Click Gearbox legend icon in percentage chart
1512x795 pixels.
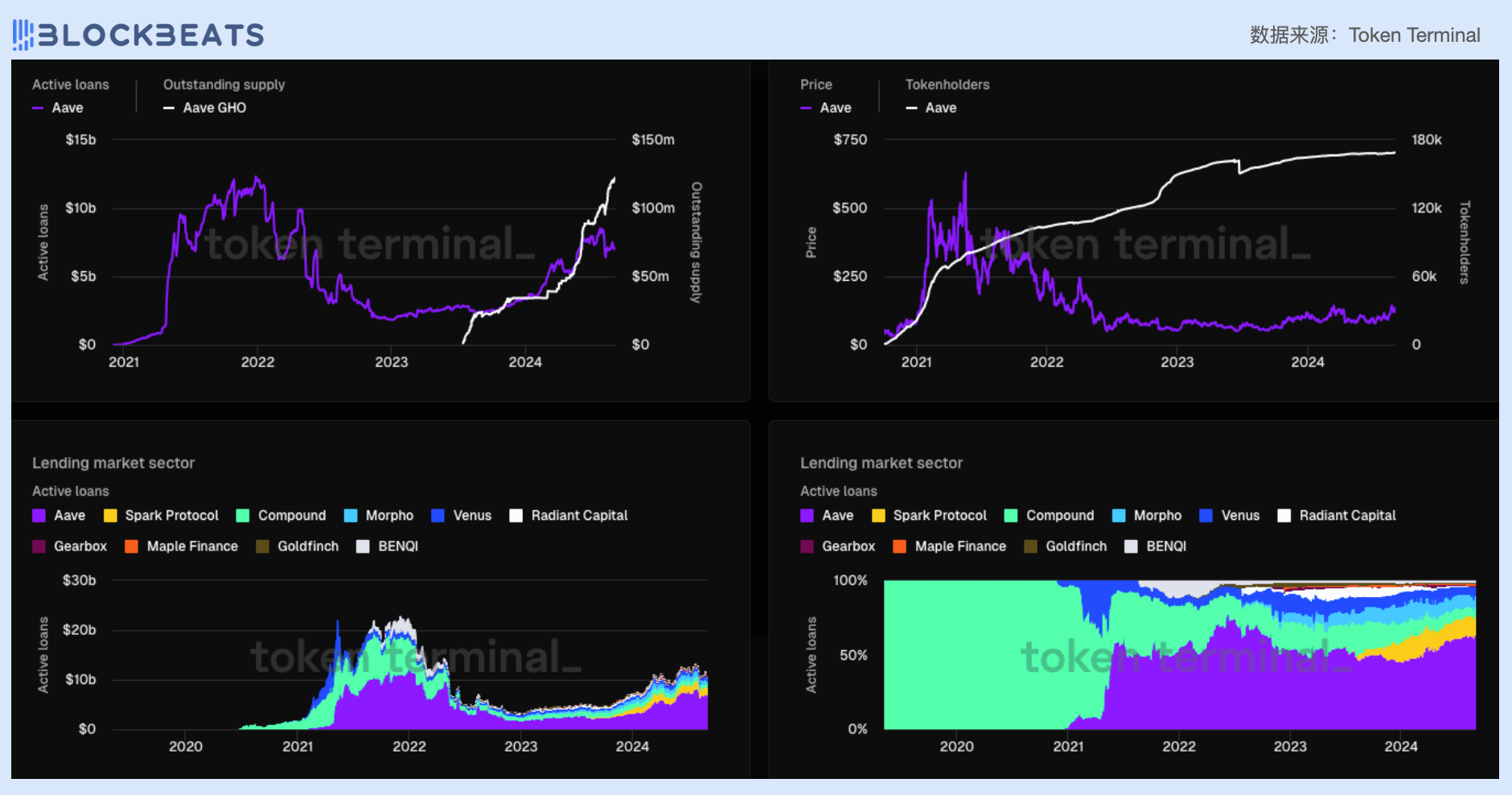click(x=807, y=546)
